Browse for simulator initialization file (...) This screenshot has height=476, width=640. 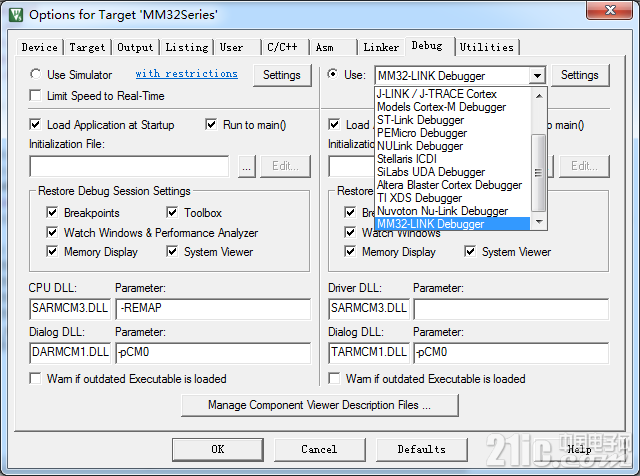[x=247, y=166]
